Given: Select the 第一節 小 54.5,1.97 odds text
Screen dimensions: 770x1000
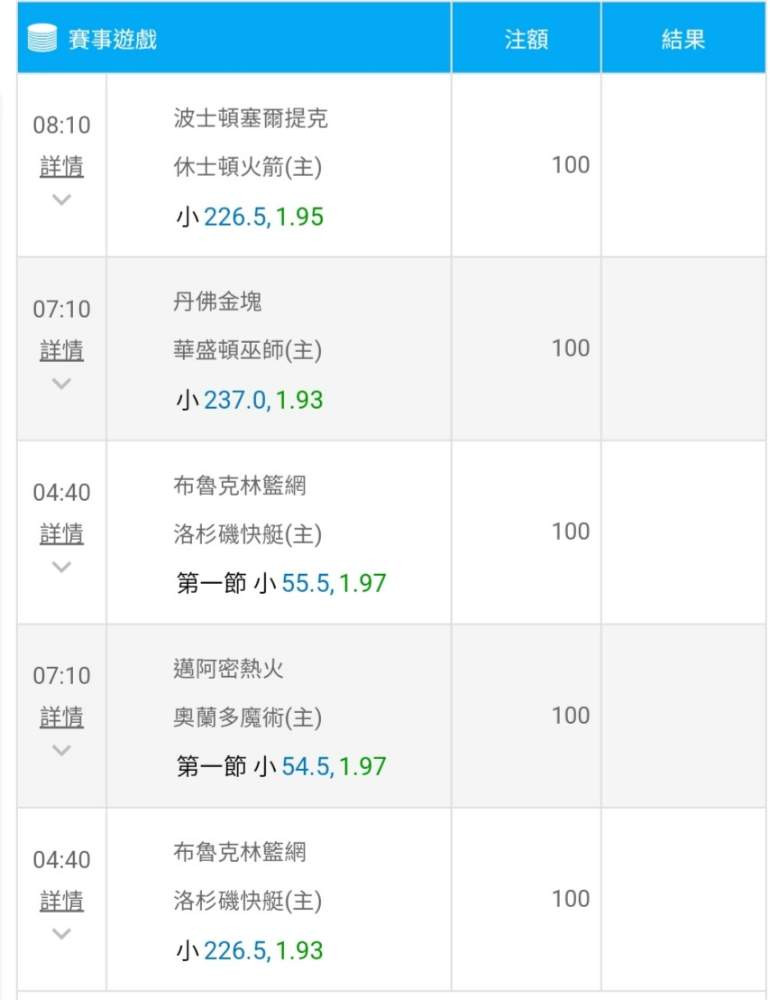Looking at the screenshot, I should [x=281, y=767].
